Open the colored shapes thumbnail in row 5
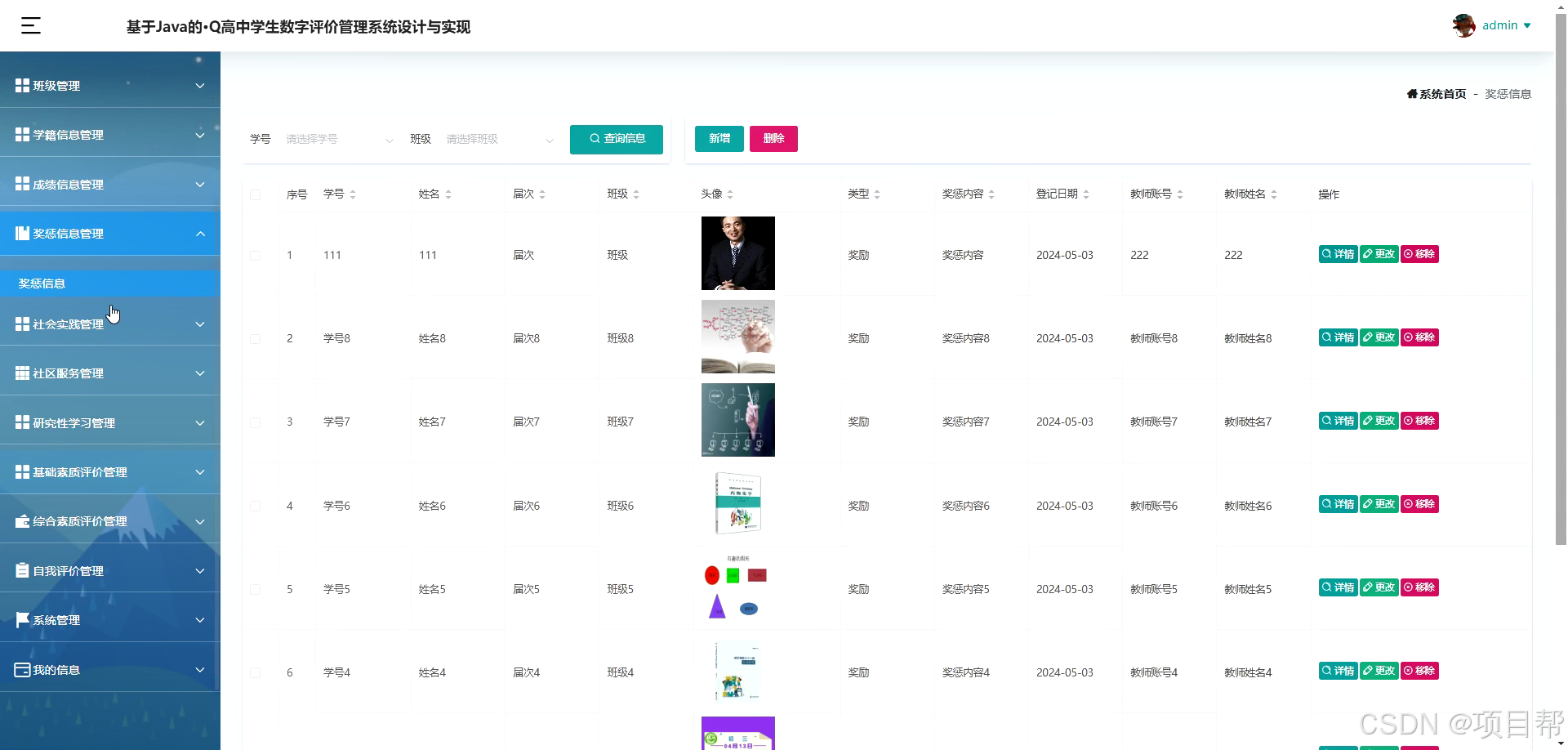Viewport: 1568px width, 750px height. [738, 587]
